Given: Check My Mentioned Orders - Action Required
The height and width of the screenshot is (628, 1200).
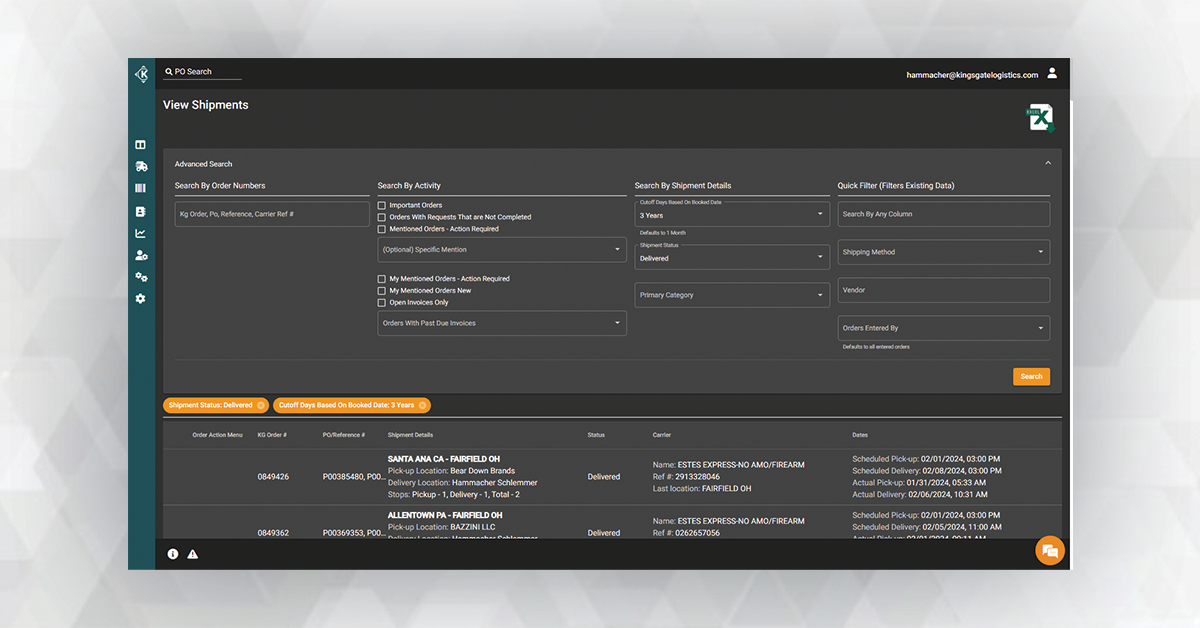Looking at the screenshot, I should tap(381, 279).
